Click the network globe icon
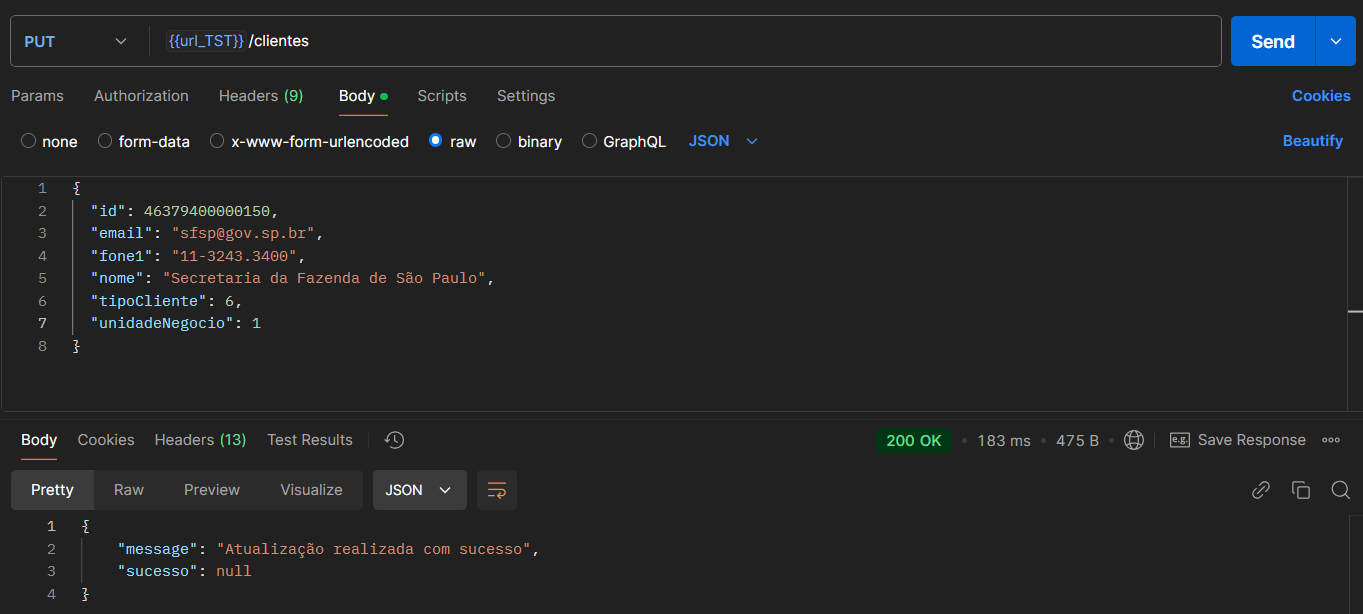Screen dimensions: 1363x614 point(1133,440)
